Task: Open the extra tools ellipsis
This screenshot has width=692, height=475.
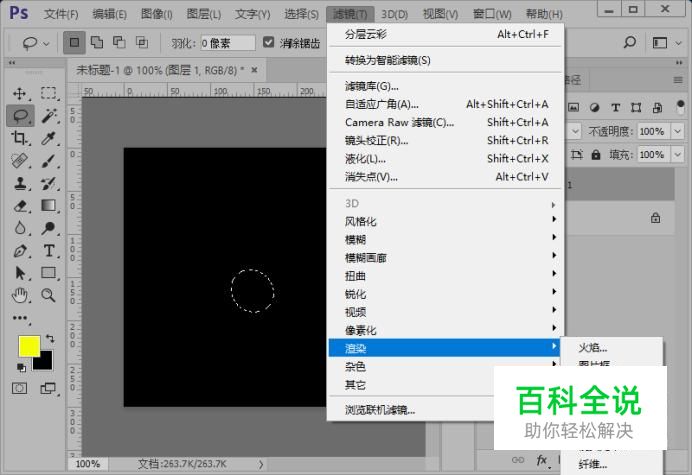Action: click(20, 318)
